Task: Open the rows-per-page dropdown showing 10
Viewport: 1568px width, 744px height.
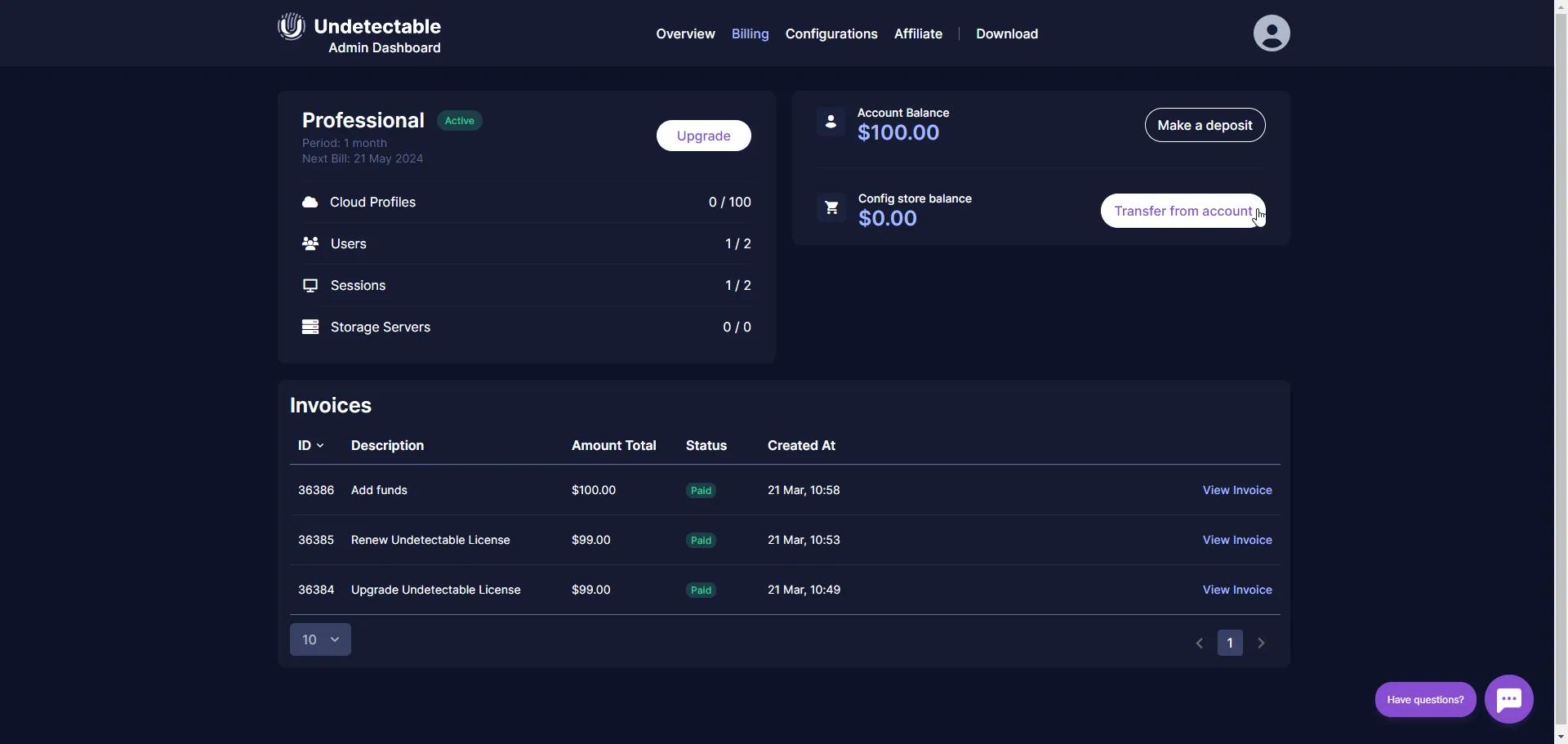Action: pos(320,639)
